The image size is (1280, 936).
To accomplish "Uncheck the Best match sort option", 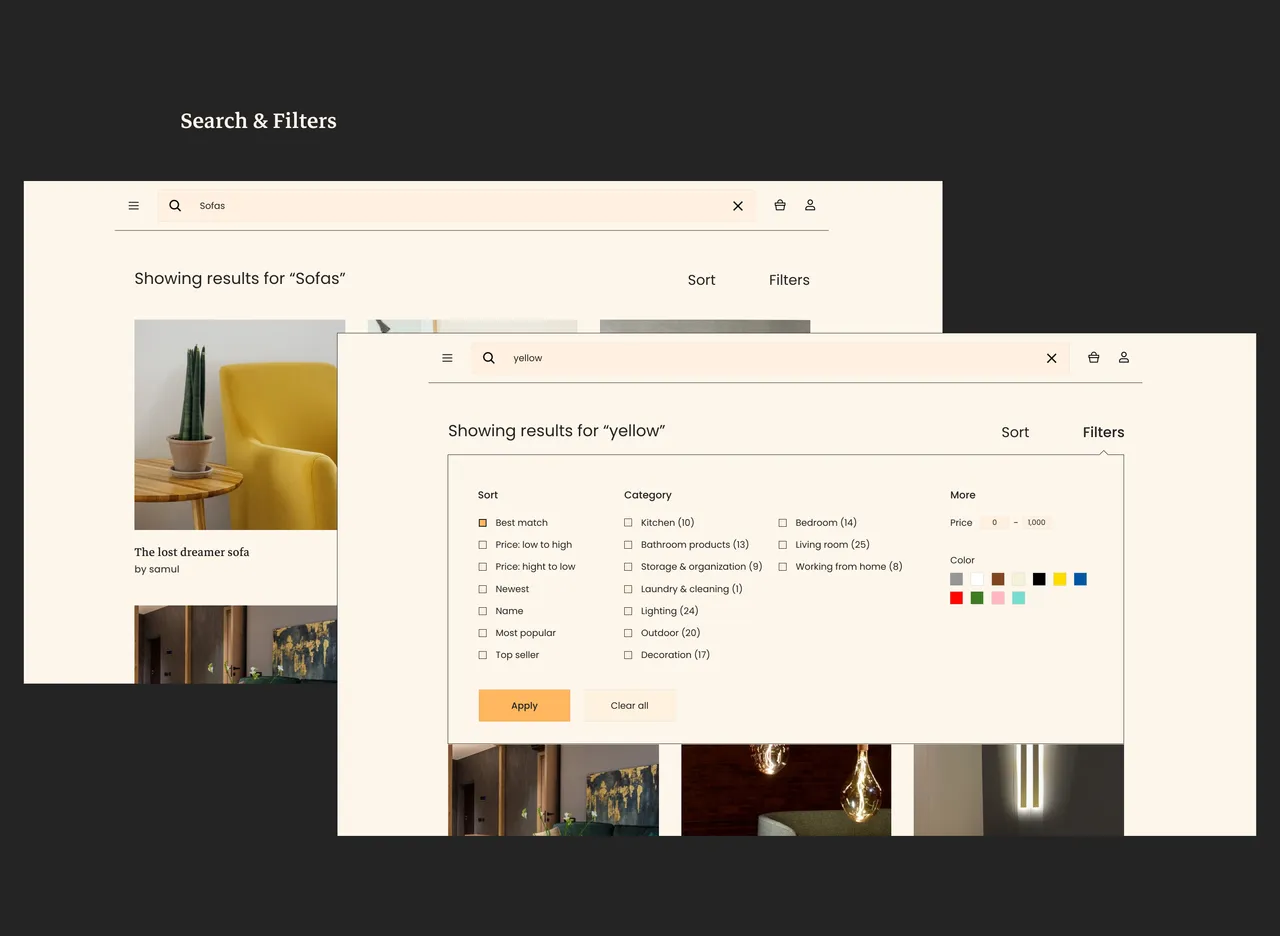I will [x=483, y=523].
